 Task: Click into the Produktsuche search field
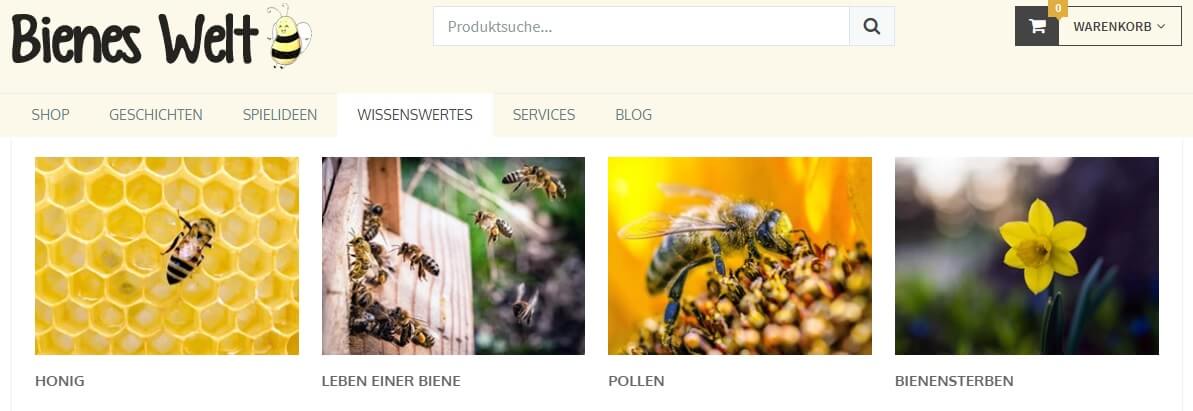[x=641, y=27]
